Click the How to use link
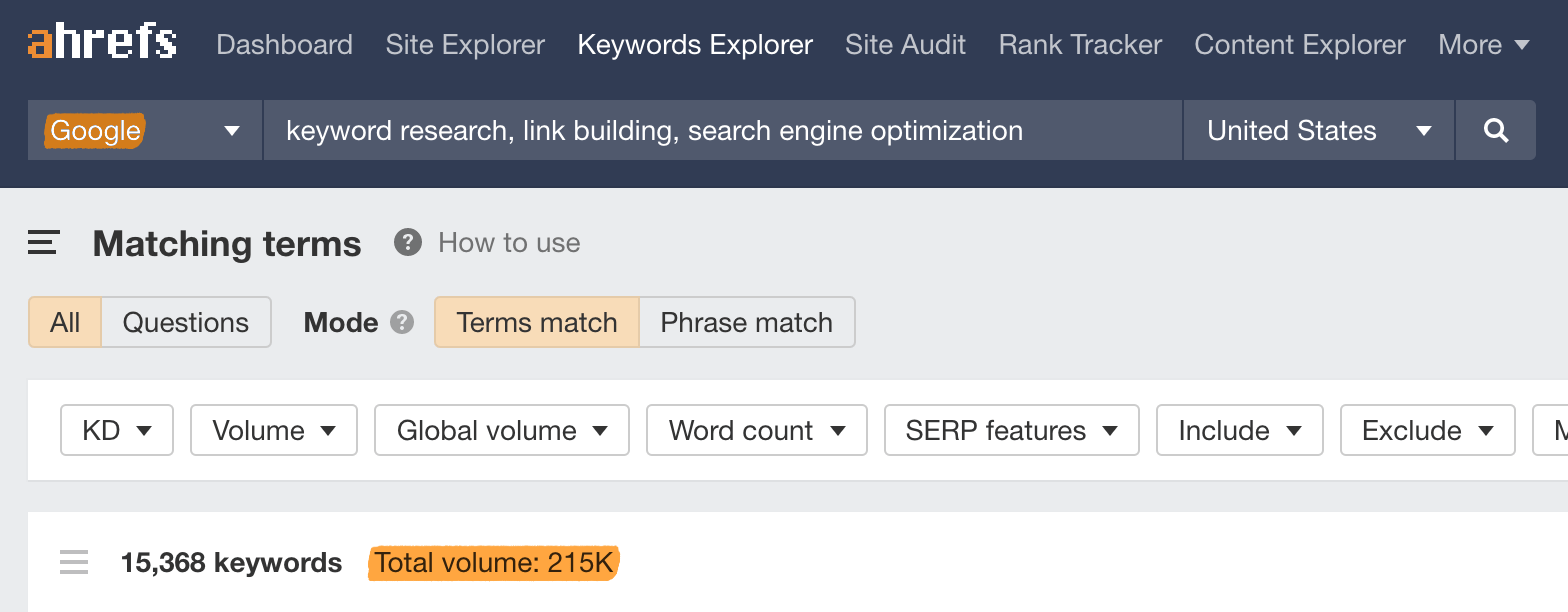Screen dimensions: 1568x612 click(x=509, y=243)
